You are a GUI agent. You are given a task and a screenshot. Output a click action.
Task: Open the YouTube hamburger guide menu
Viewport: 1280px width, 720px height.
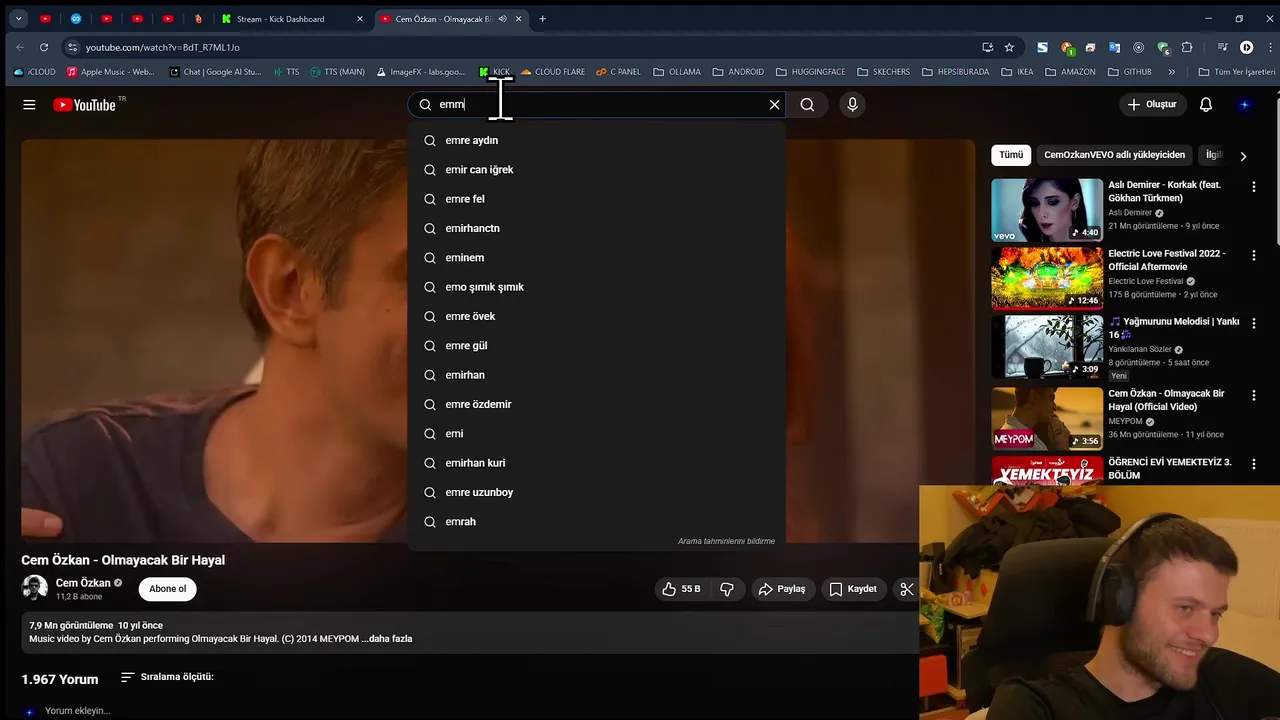pos(29,104)
